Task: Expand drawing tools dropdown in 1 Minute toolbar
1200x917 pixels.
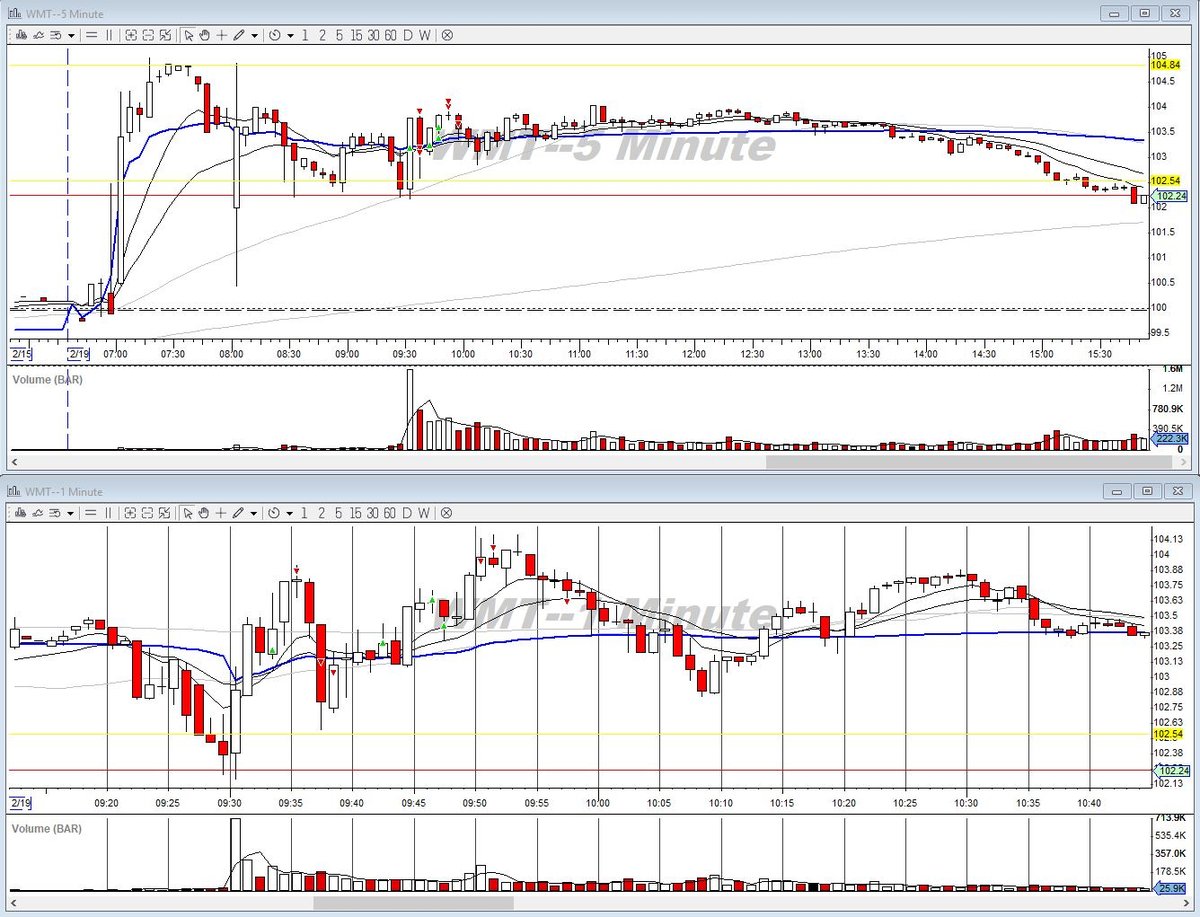Action: coord(254,512)
